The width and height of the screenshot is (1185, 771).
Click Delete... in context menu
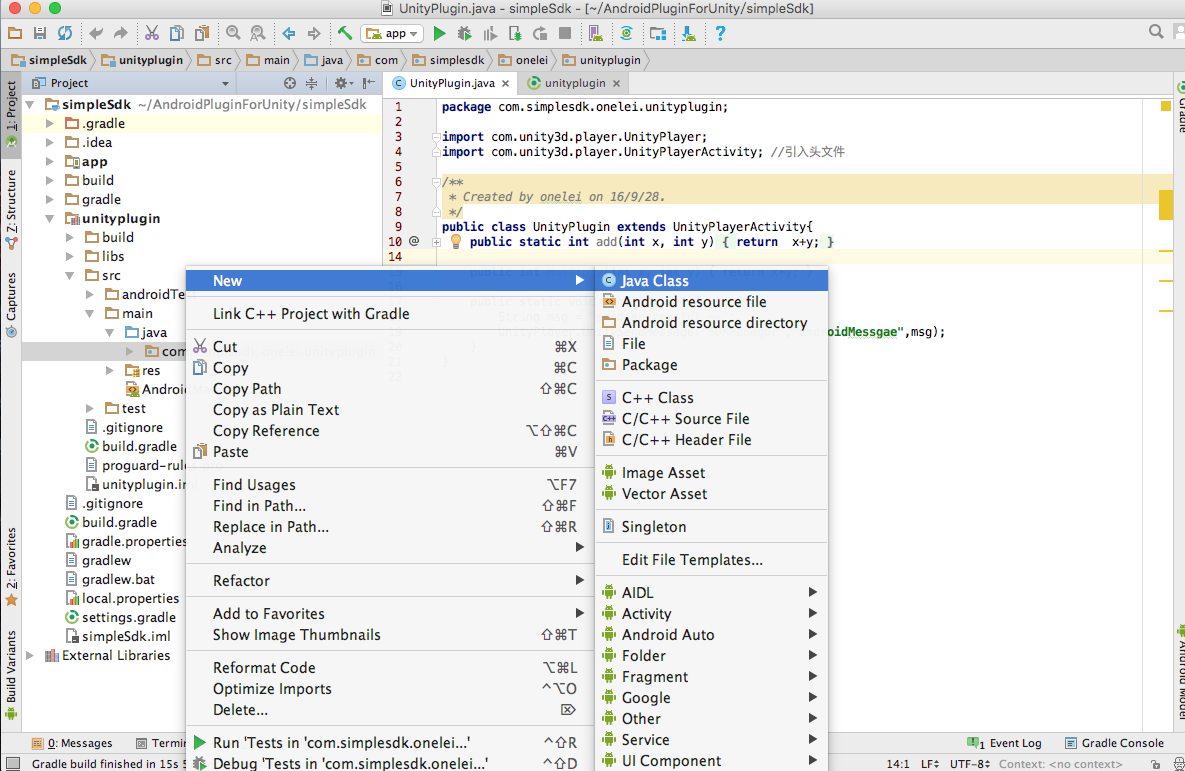390,710
